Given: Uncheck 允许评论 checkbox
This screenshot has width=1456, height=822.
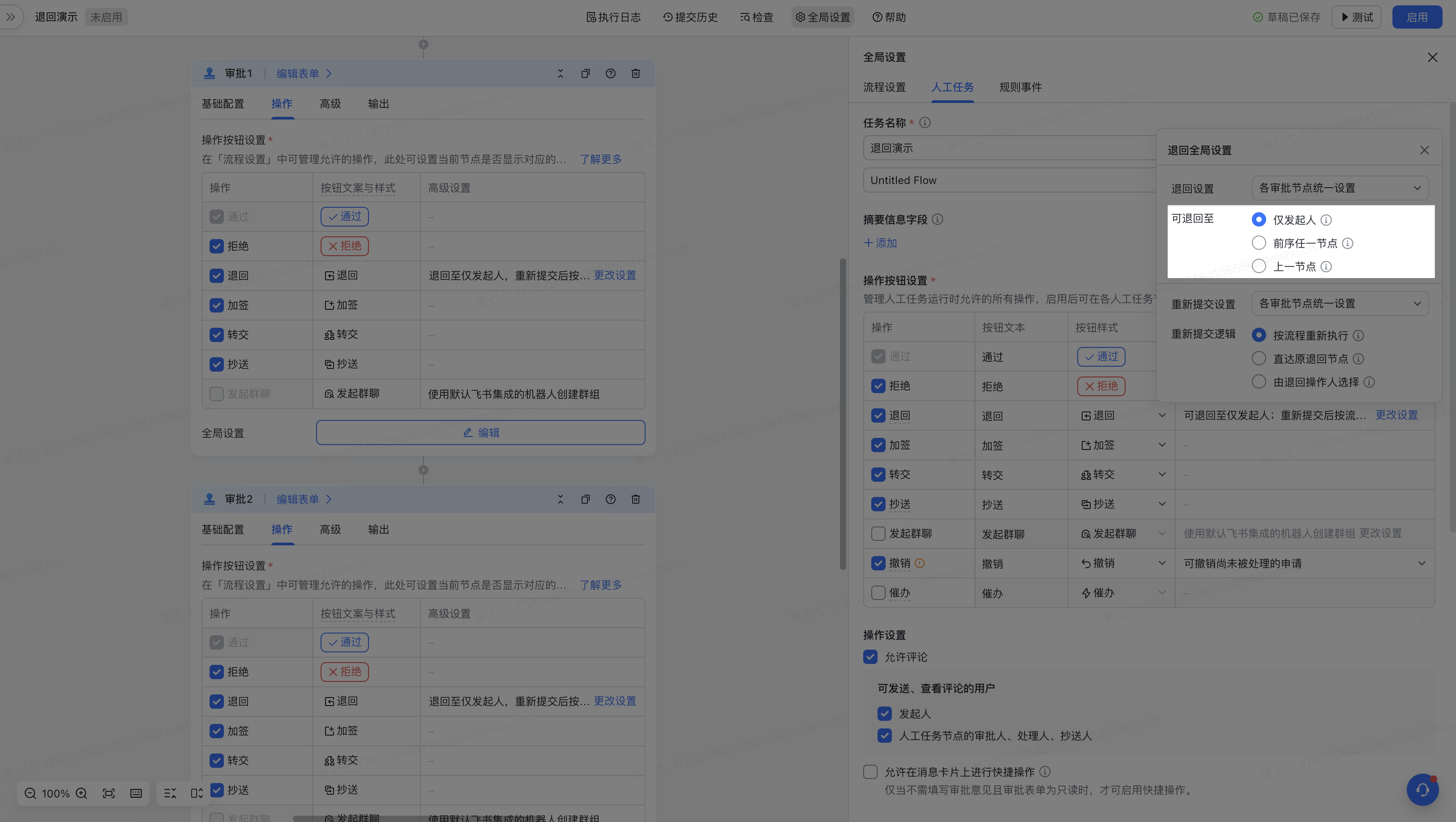Looking at the screenshot, I should pos(870,657).
